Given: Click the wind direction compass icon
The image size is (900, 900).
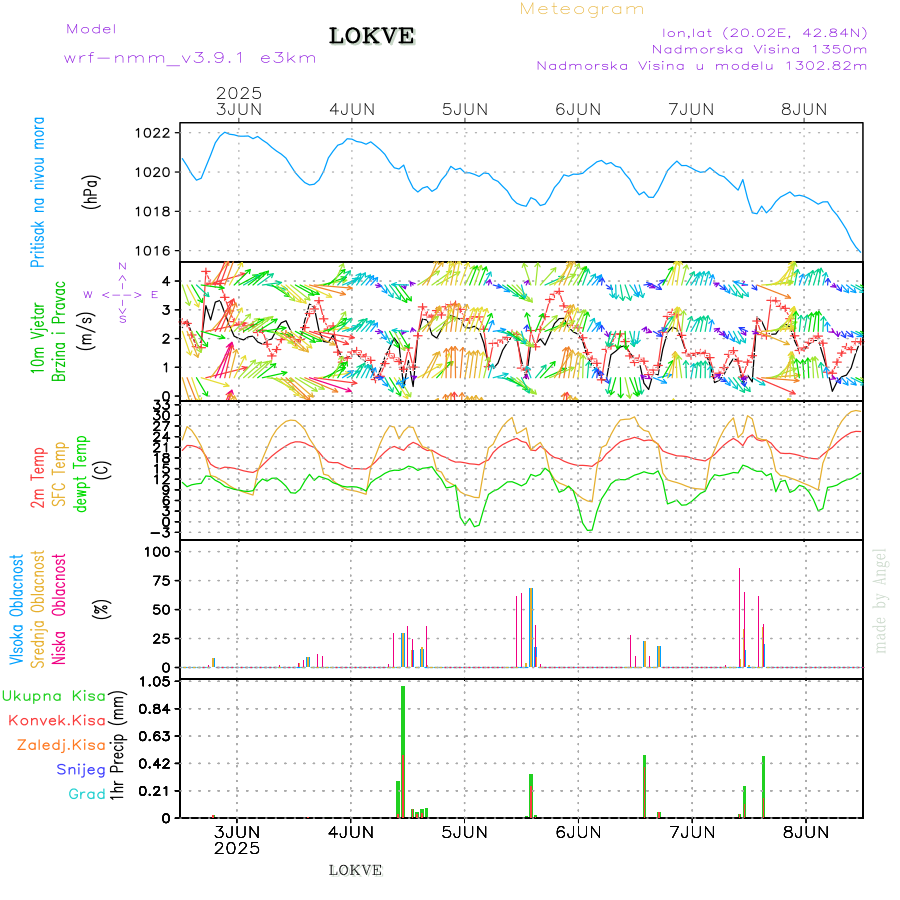Looking at the screenshot, I should point(121,294).
